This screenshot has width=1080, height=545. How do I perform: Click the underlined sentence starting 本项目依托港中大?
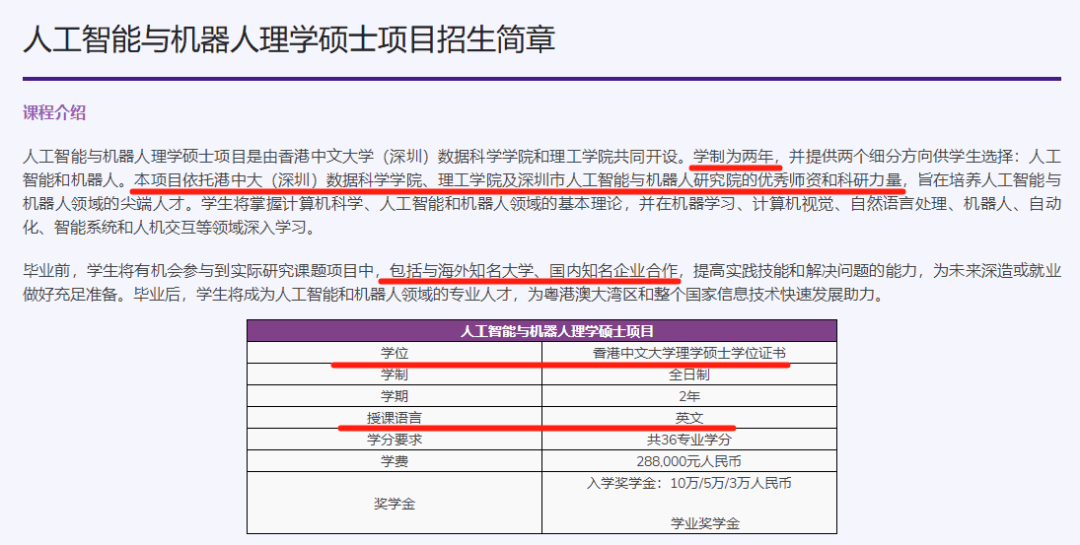(518, 180)
